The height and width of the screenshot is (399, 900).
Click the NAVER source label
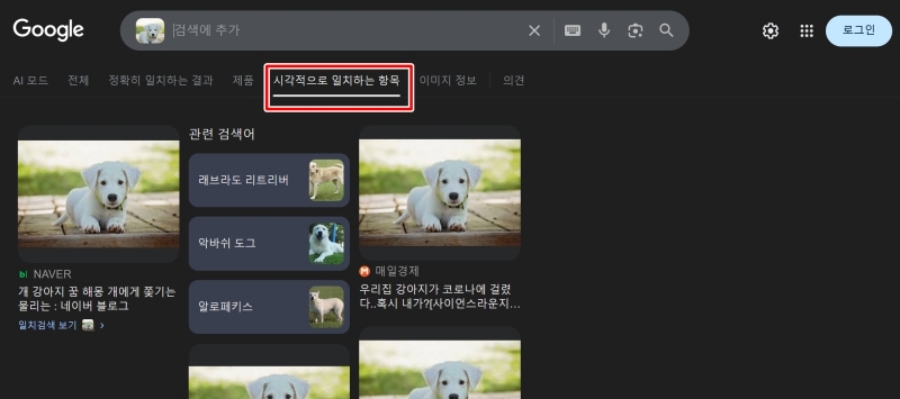52,274
